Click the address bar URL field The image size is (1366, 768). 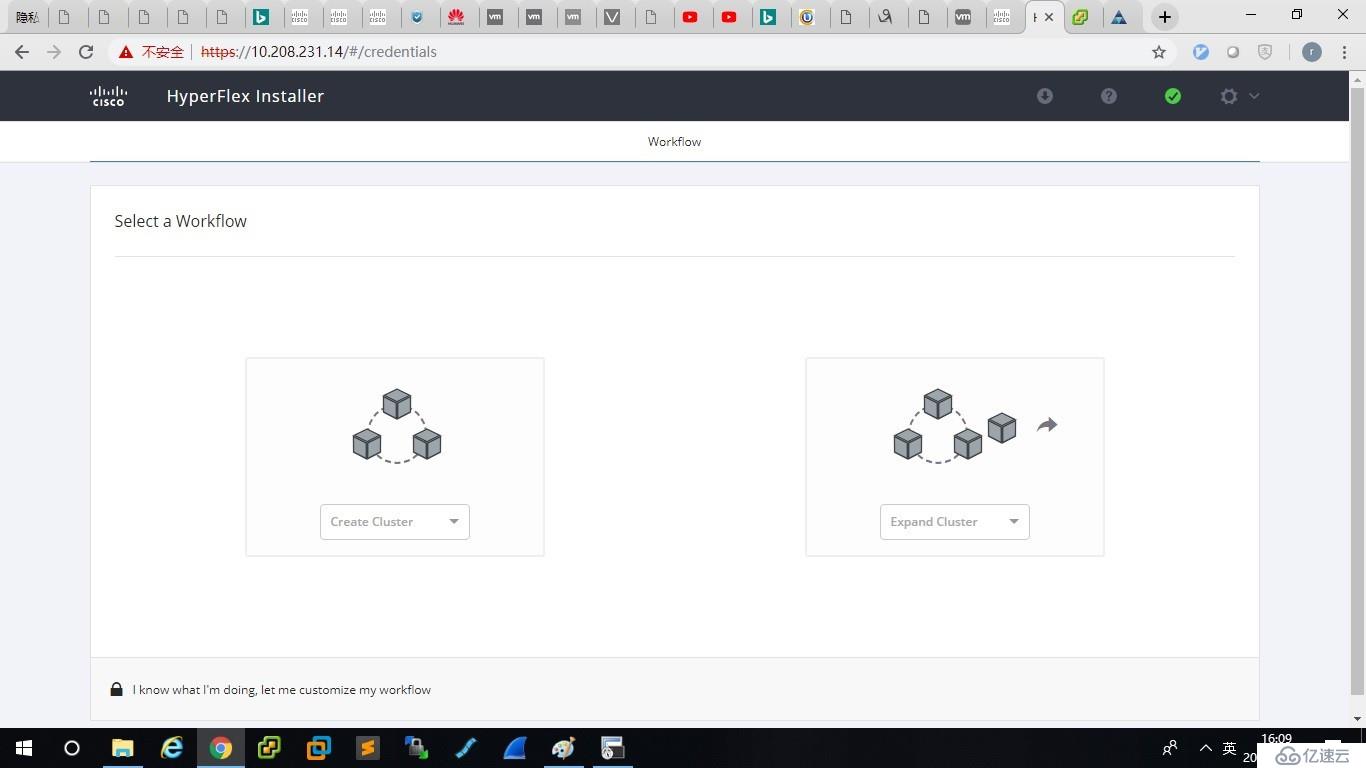point(640,52)
